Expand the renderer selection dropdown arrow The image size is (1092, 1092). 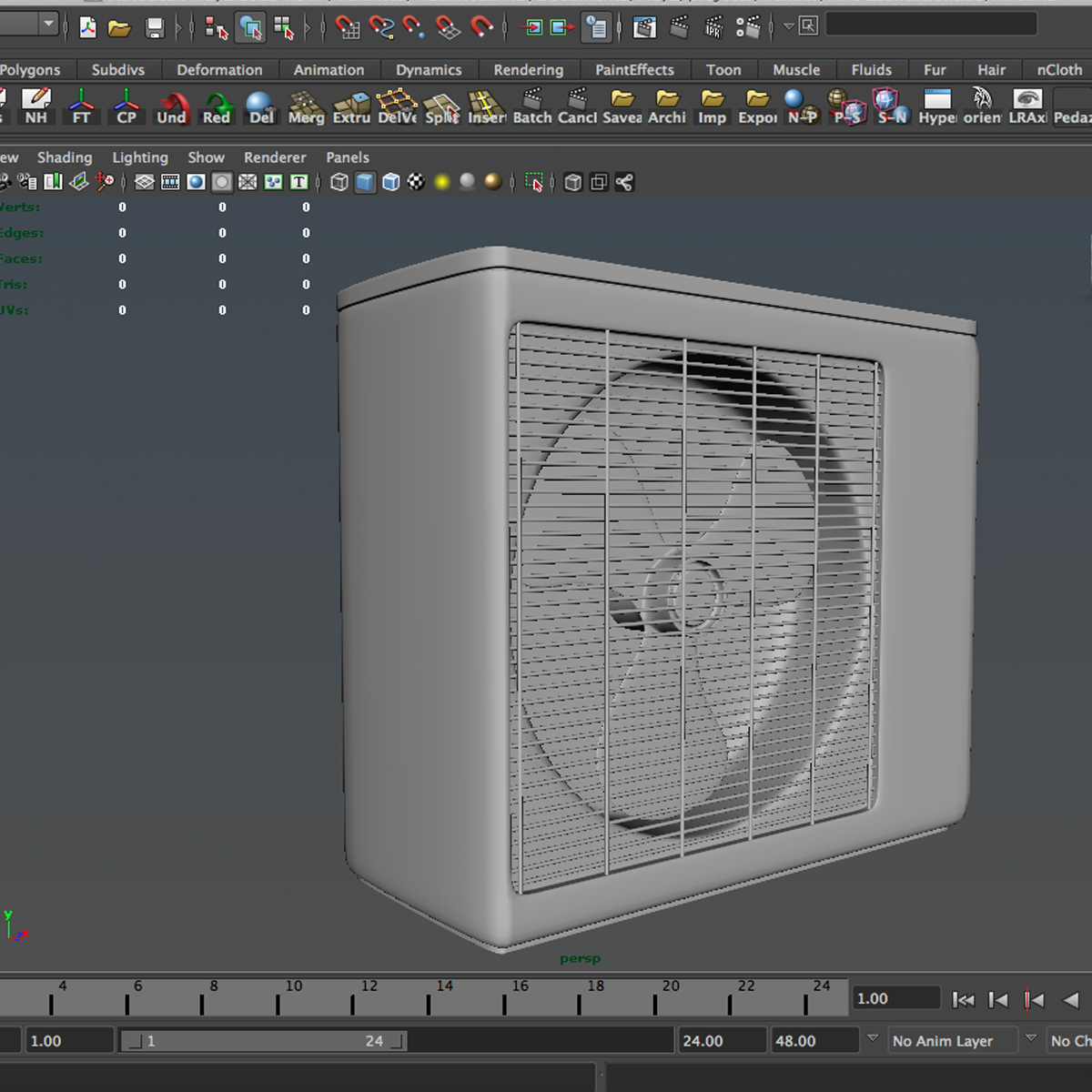pyautogui.click(x=790, y=25)
